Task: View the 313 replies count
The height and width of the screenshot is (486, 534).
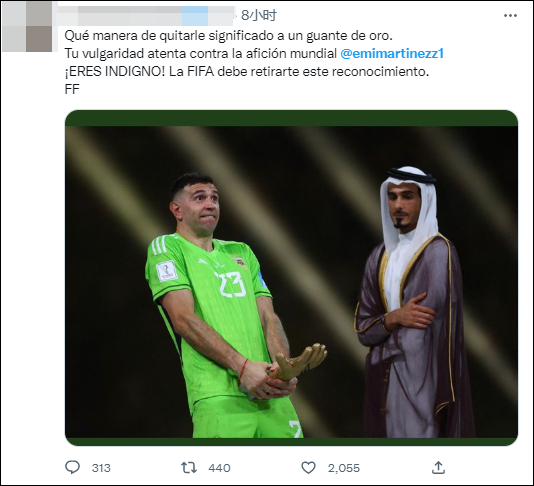Action: pyautogui.click(x=101, y=468)
